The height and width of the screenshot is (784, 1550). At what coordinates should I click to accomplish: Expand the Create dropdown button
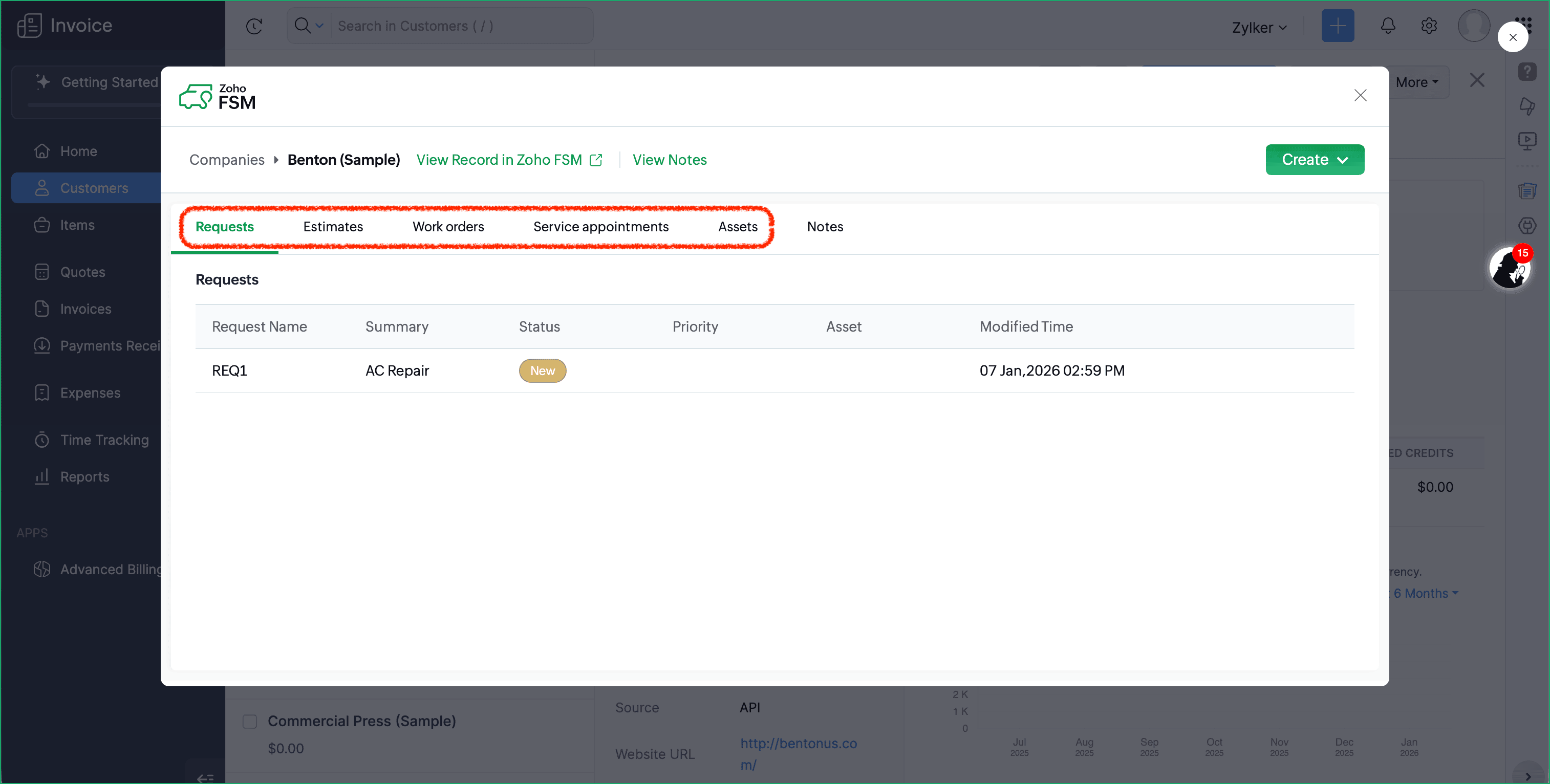pos(1314,160)
